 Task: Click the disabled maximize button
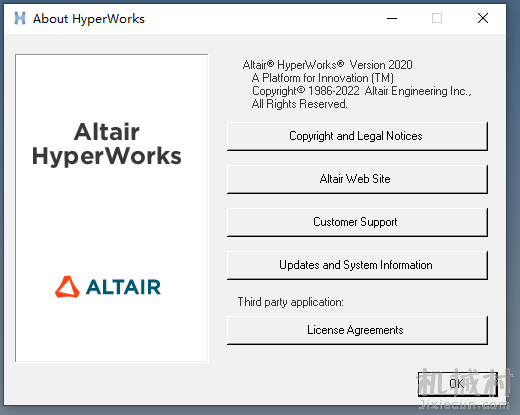(437, 18)
